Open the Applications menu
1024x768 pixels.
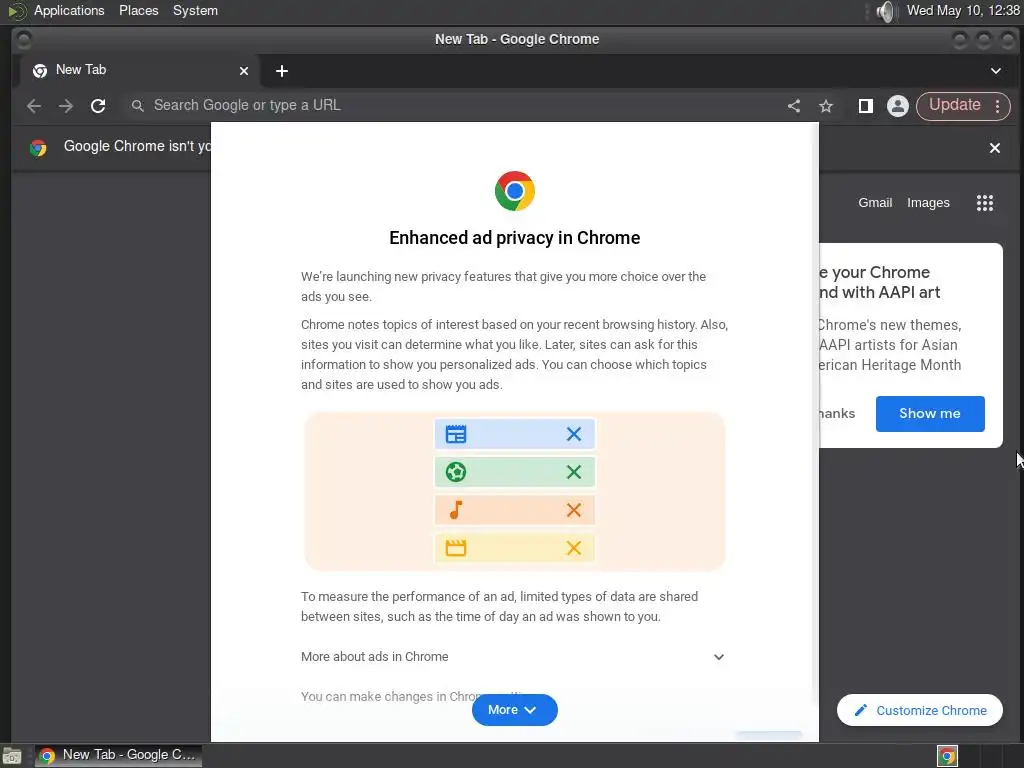click(69, 10)
